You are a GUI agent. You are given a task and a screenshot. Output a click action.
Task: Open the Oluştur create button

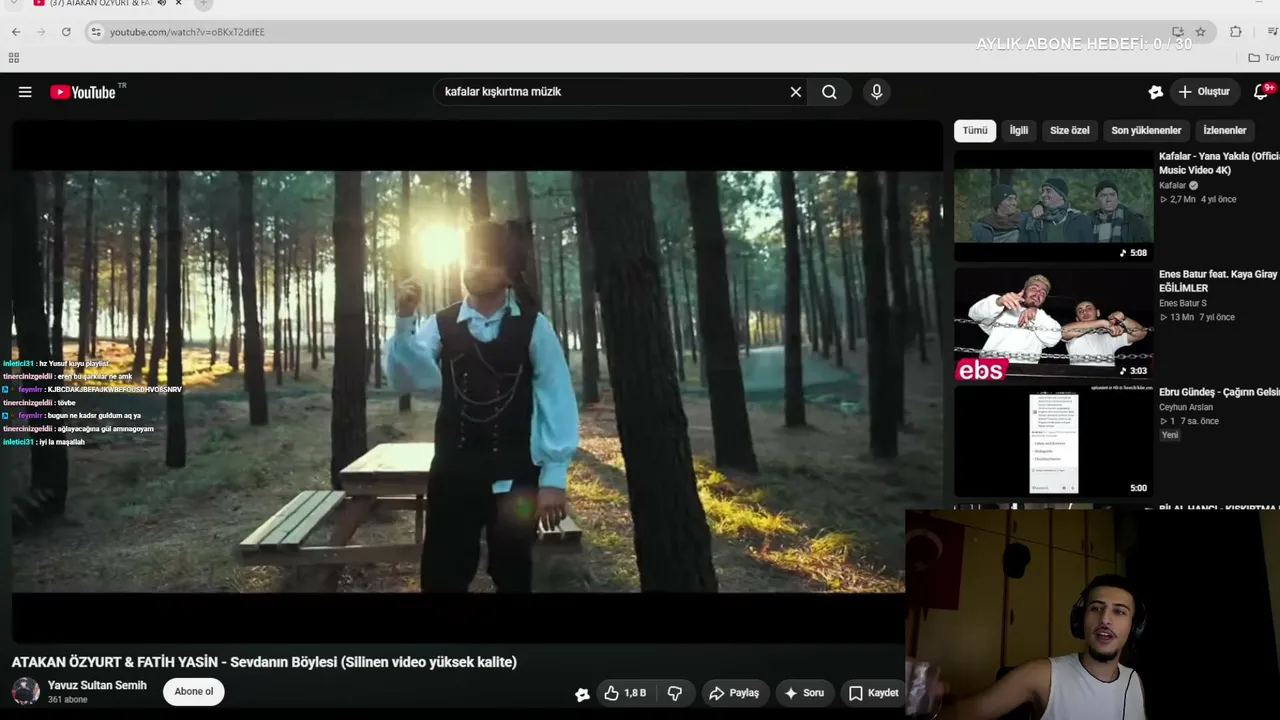[x=1204, y=92]
